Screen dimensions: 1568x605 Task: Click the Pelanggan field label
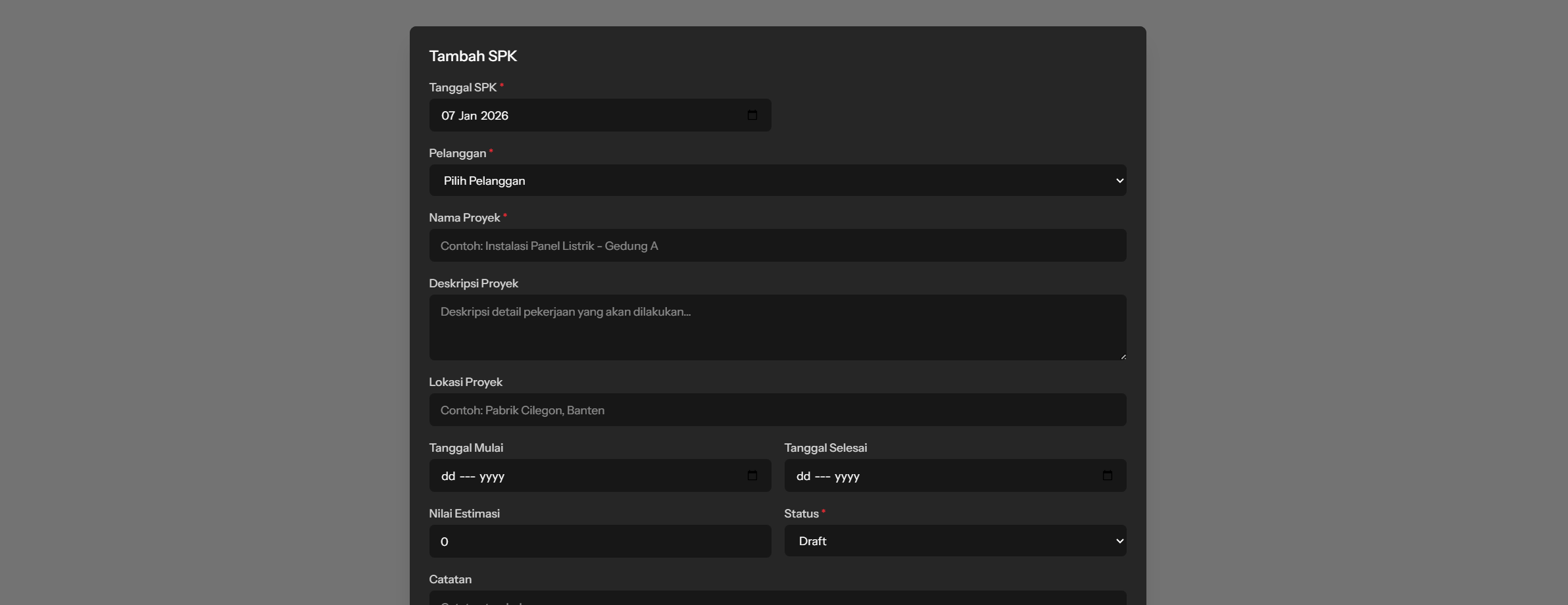click(457, 153)
